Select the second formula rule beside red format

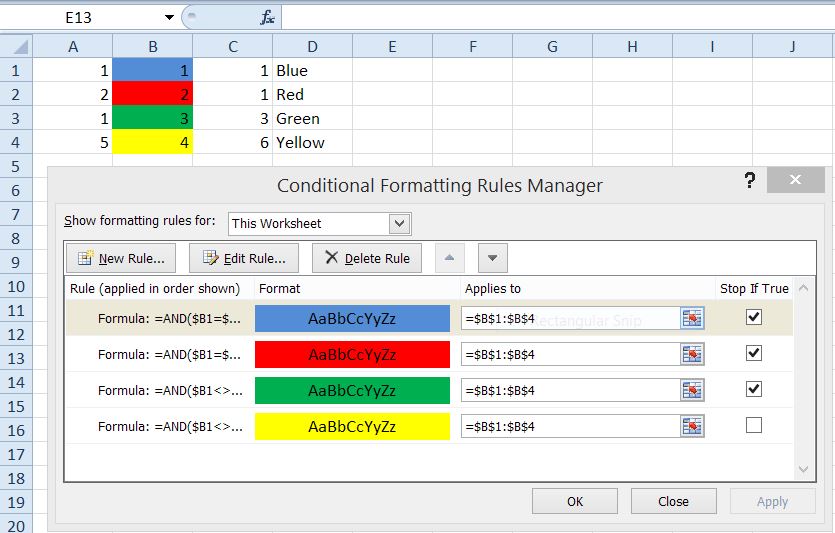click(169, 355)
